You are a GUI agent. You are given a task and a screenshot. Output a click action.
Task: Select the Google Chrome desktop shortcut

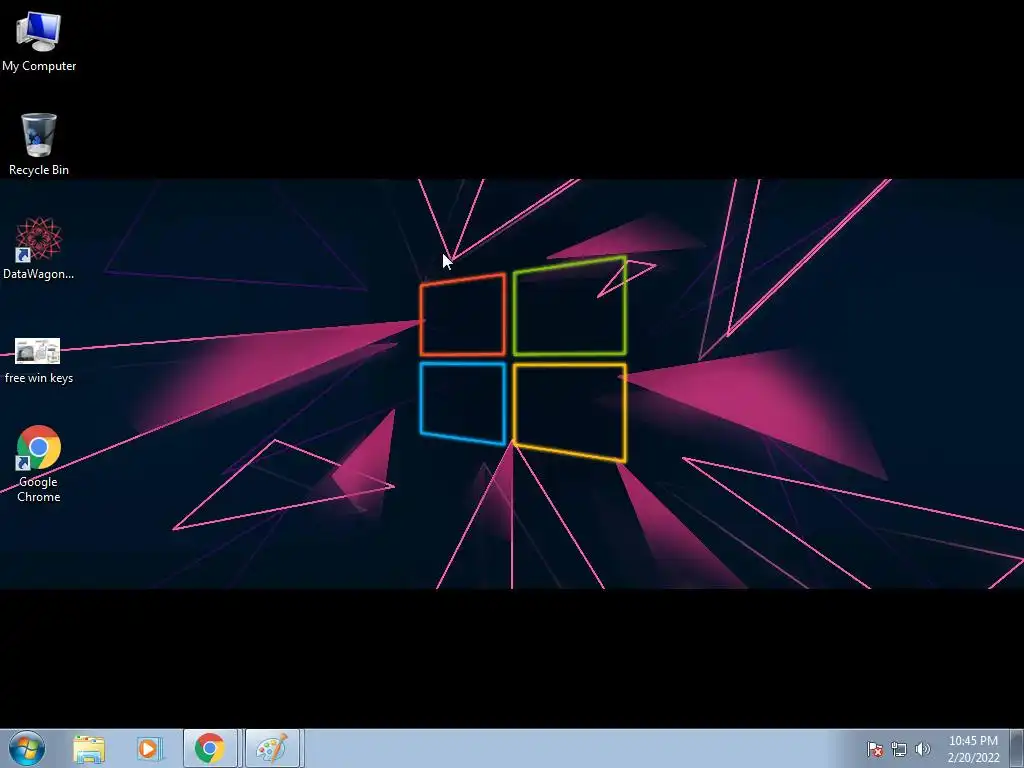(39, 447)
